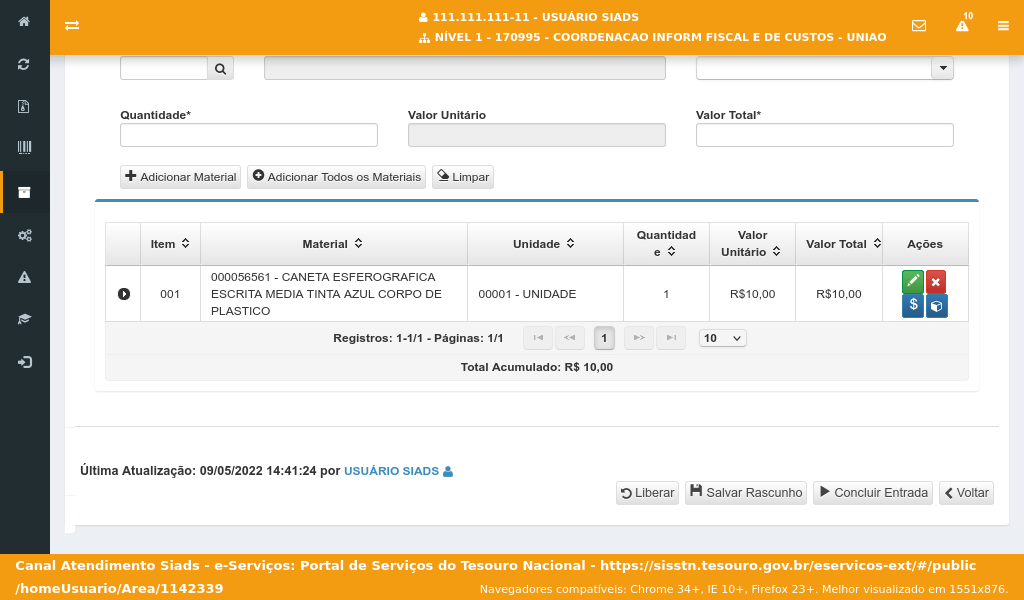Screen dimensions: 1024x600
Task: Click the sign-out sidebar icon
Action: (x=24, y=362)
